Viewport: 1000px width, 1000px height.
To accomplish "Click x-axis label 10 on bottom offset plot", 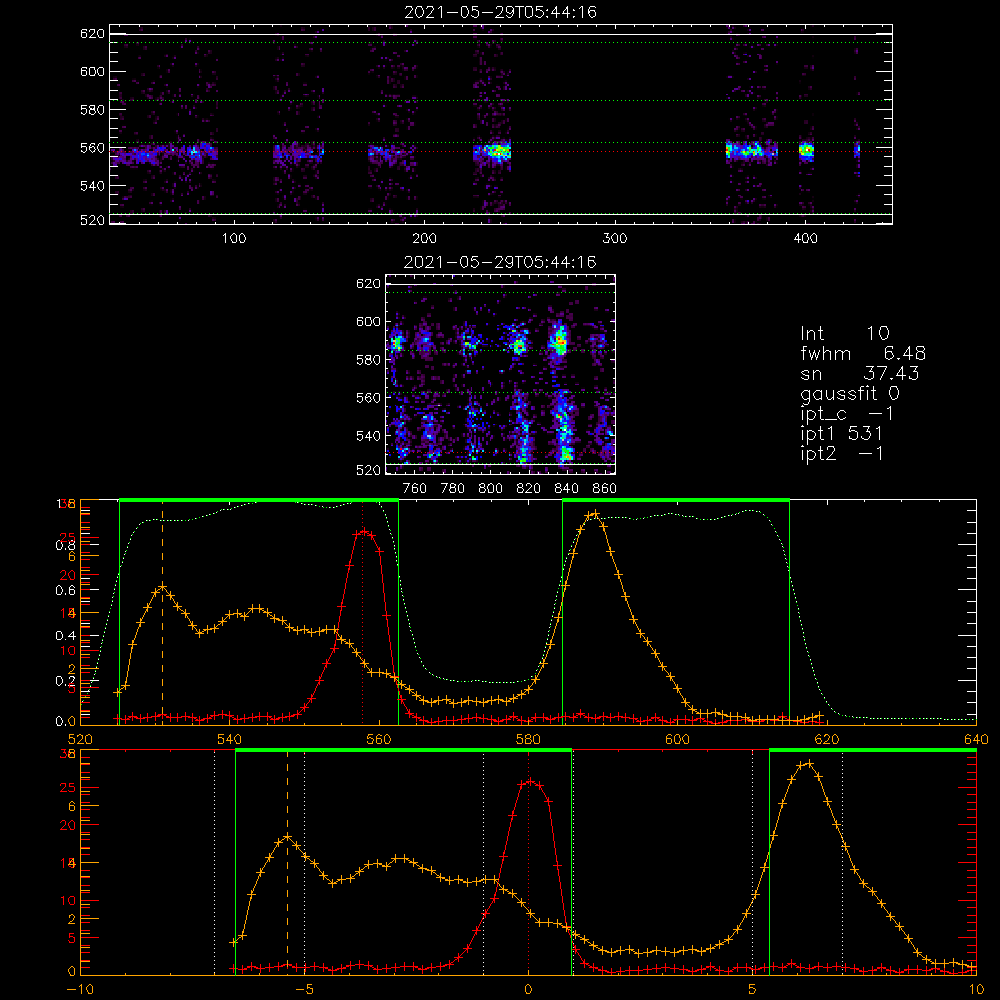I will pyautogui.click(x=976, y=990).
